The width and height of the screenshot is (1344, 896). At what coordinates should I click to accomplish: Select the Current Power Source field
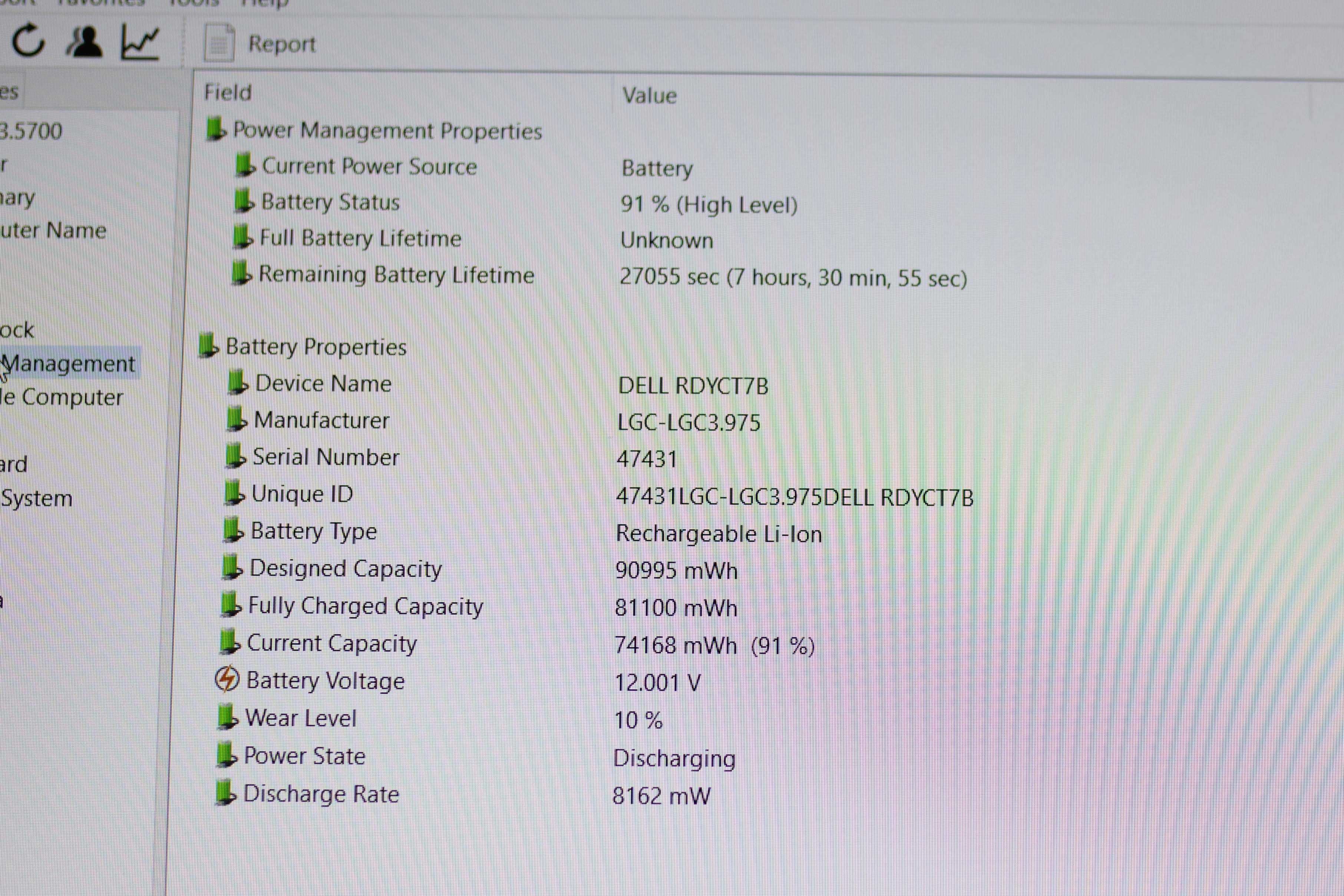coord(369,166)
